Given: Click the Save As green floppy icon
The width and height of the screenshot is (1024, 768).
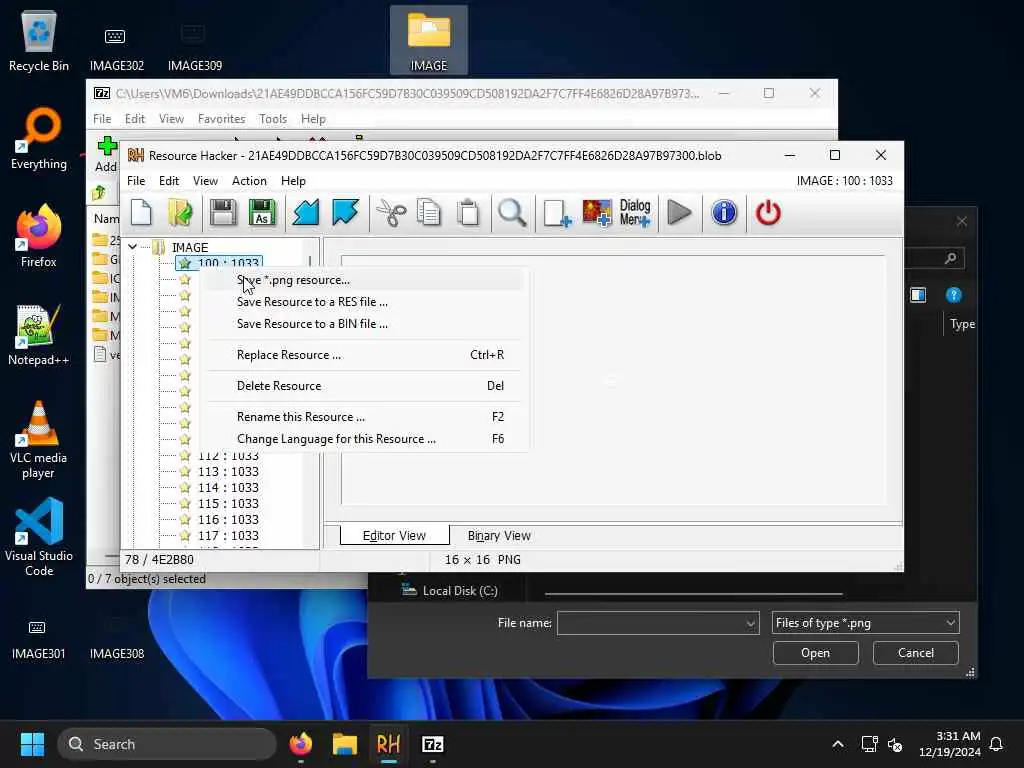Looking at the screenshot, I should coord(262,213).
